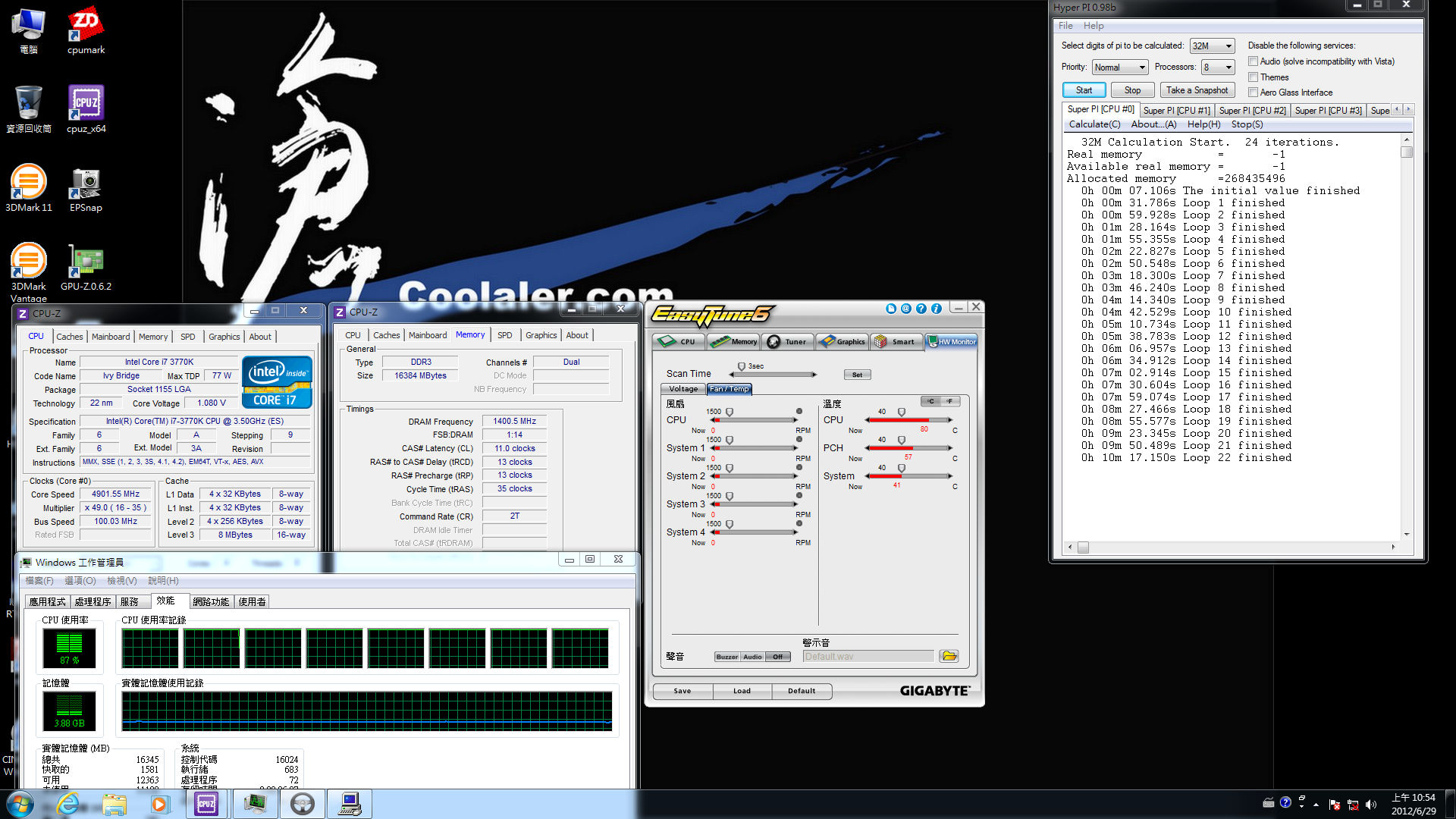The image size is (1456, 819).
Task: Toggle the CPU fan alert indicator dot
Action: coord(799,411)
